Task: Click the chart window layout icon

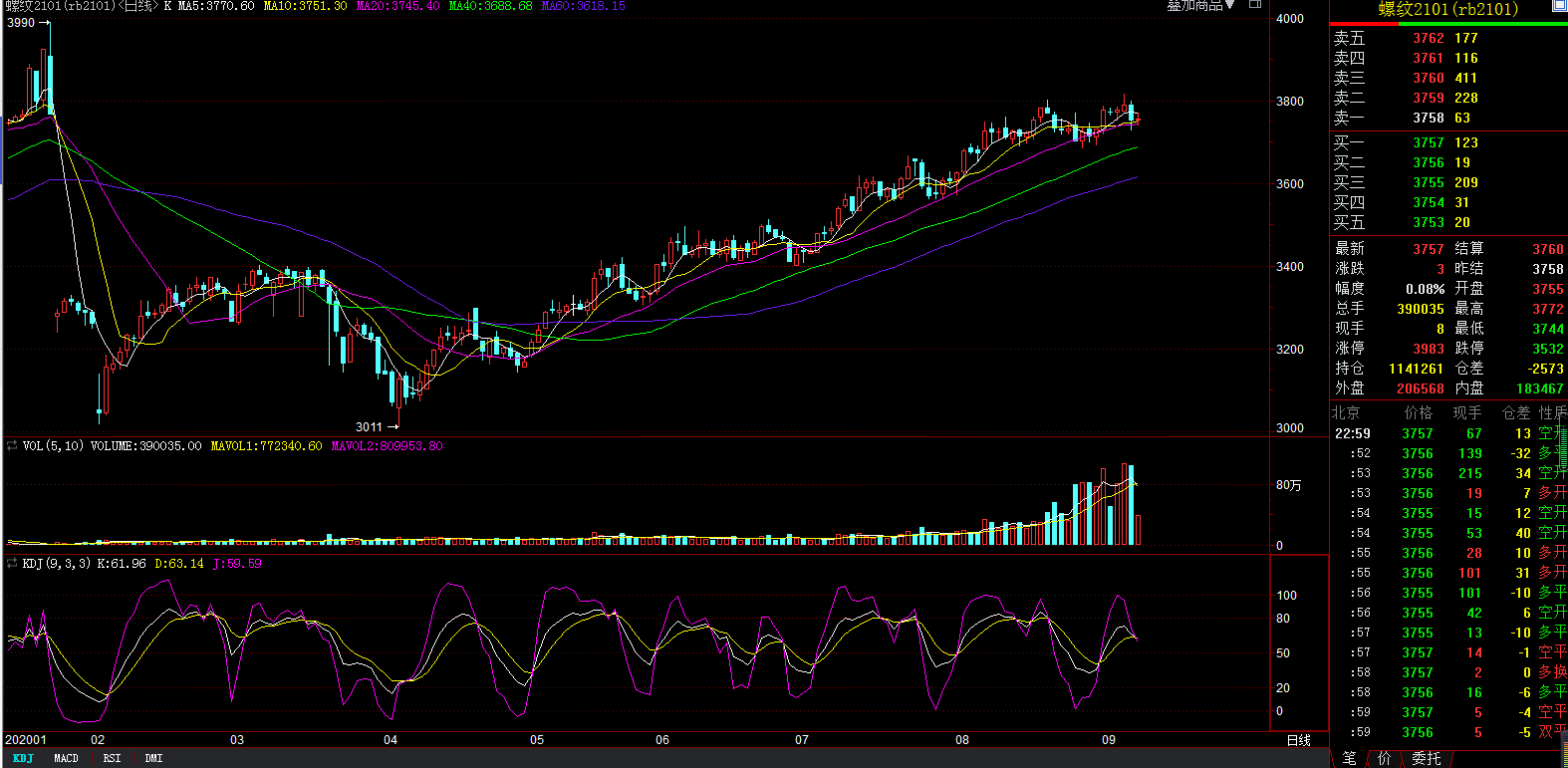Action: pos(1255,5)
